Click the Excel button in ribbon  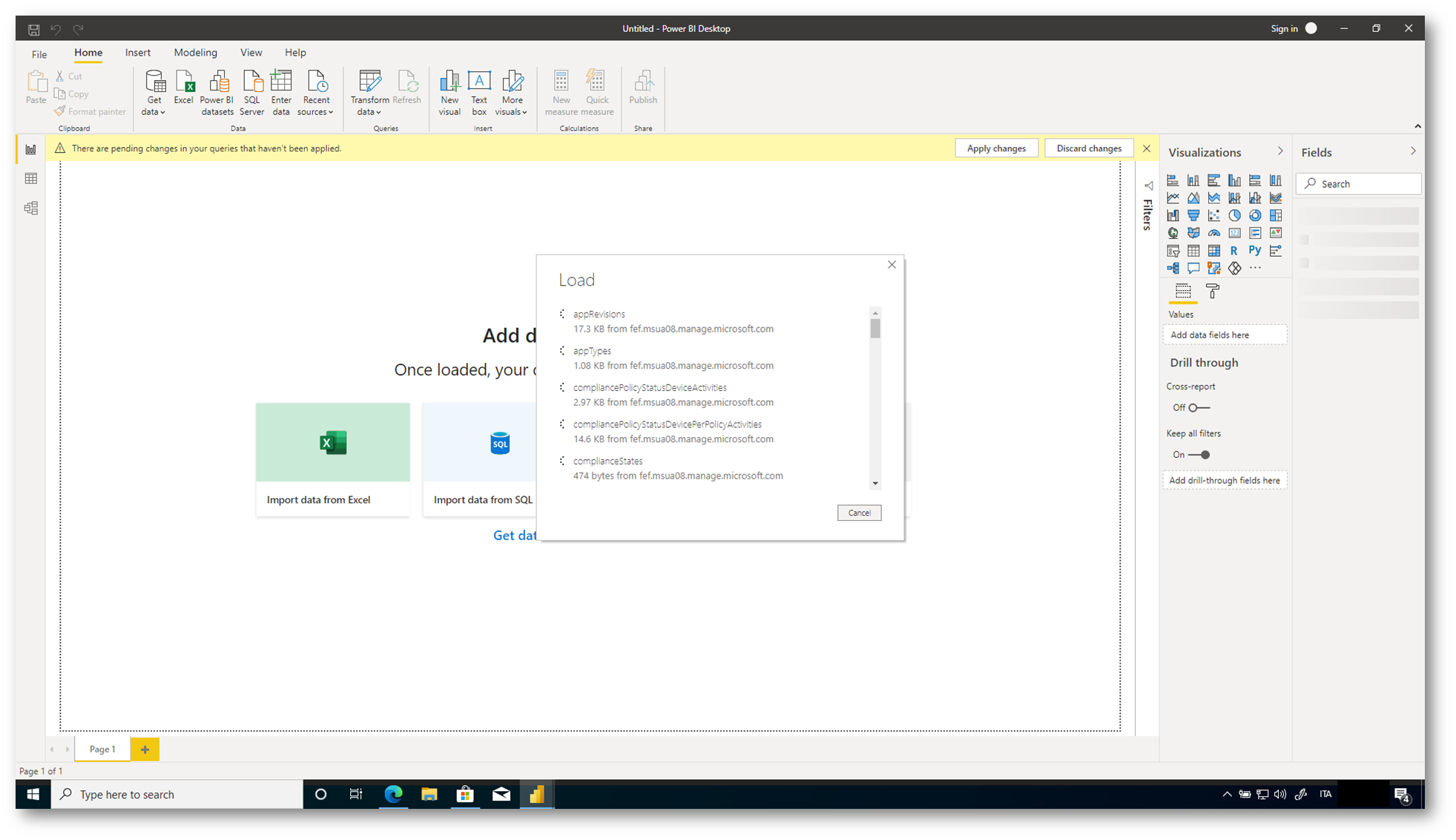184,88
